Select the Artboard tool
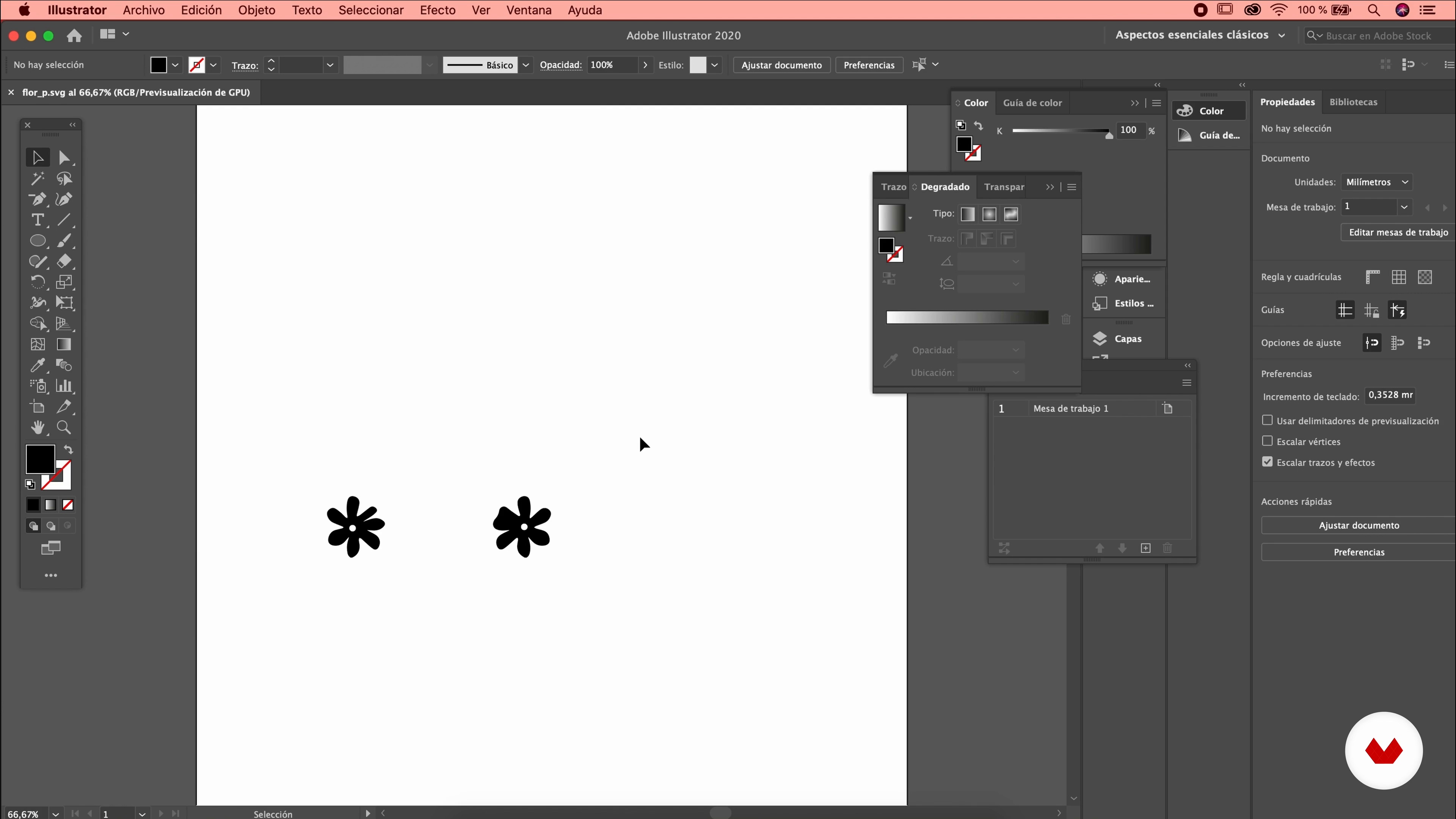Image resolution: width=1456 pixels, height=819 pixels. pyautogui.click(x=37, y=406)
